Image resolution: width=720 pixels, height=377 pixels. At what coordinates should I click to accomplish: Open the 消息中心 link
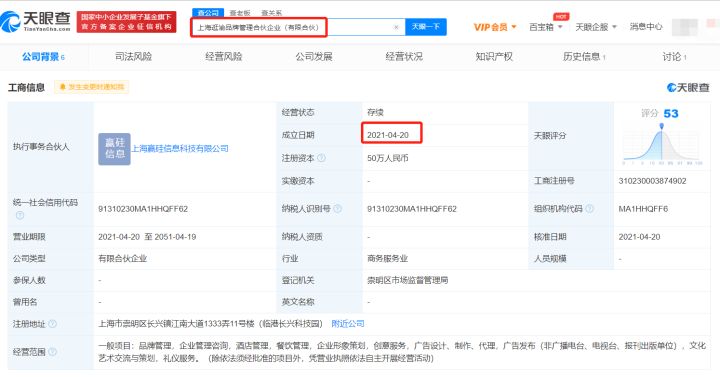pos(646,27)
